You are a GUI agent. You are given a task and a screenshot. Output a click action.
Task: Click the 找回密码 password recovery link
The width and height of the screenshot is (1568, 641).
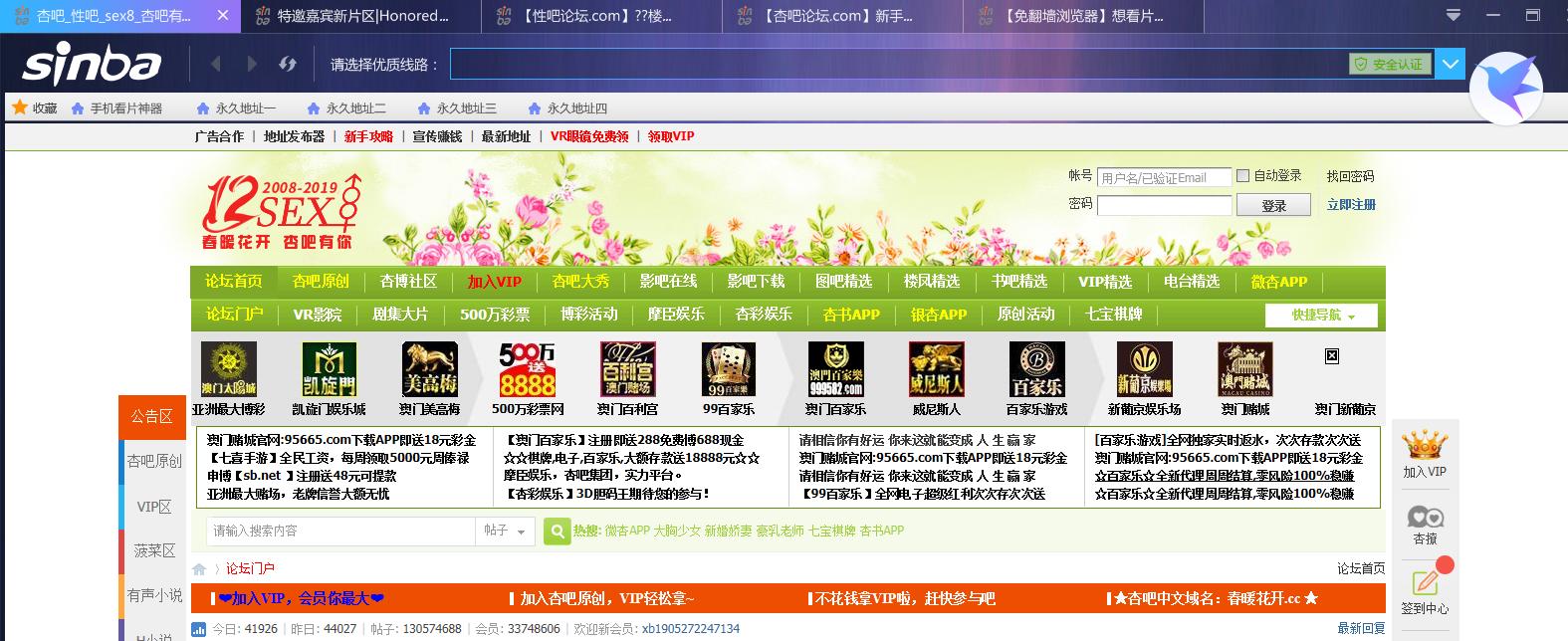1350,176
